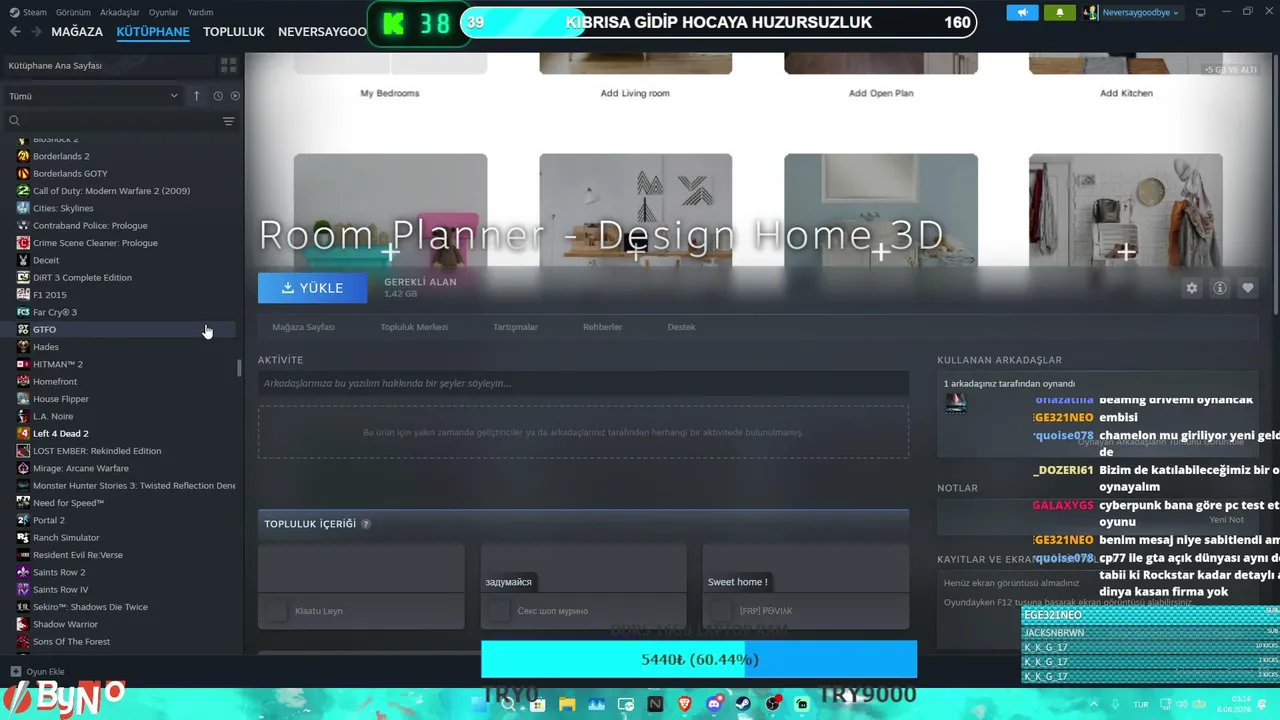Image resolution: width=1280 pixels, height=720 pixels.
Task: Select Far Cry® 3 in game list
Action: [120, 312]
